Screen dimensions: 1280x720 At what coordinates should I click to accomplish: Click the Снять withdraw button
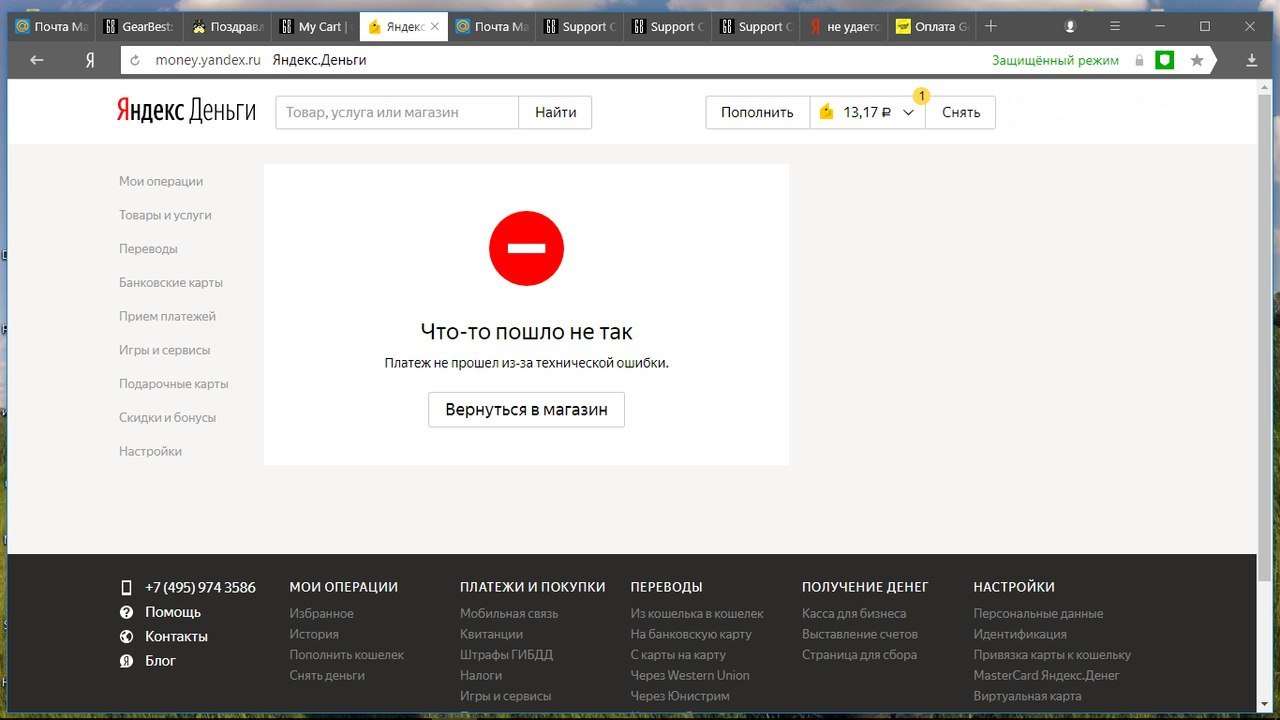961,112
